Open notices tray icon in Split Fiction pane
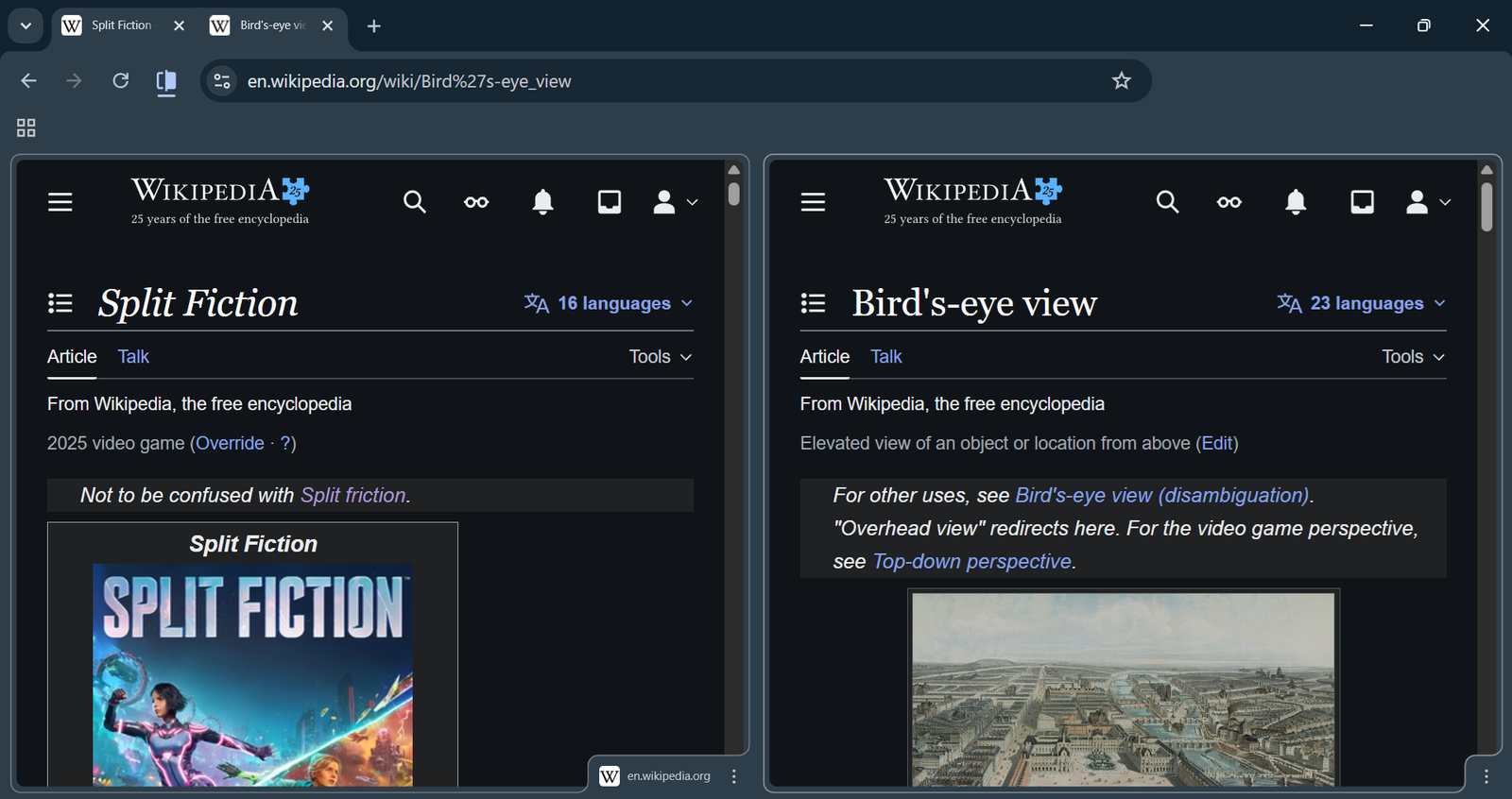Screen dimensions: 1512x799 tap(610, 202)
